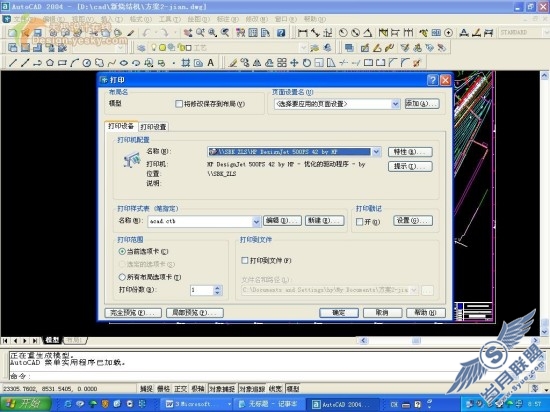This screenshot has width=550, height=412.
Task: Decrease 打印份数 with down arrow
Action: tap(217, 292)
